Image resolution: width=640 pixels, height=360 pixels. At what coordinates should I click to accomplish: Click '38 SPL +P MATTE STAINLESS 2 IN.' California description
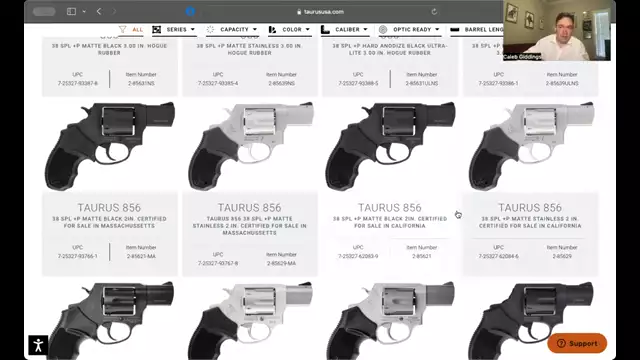click(530, 222)
